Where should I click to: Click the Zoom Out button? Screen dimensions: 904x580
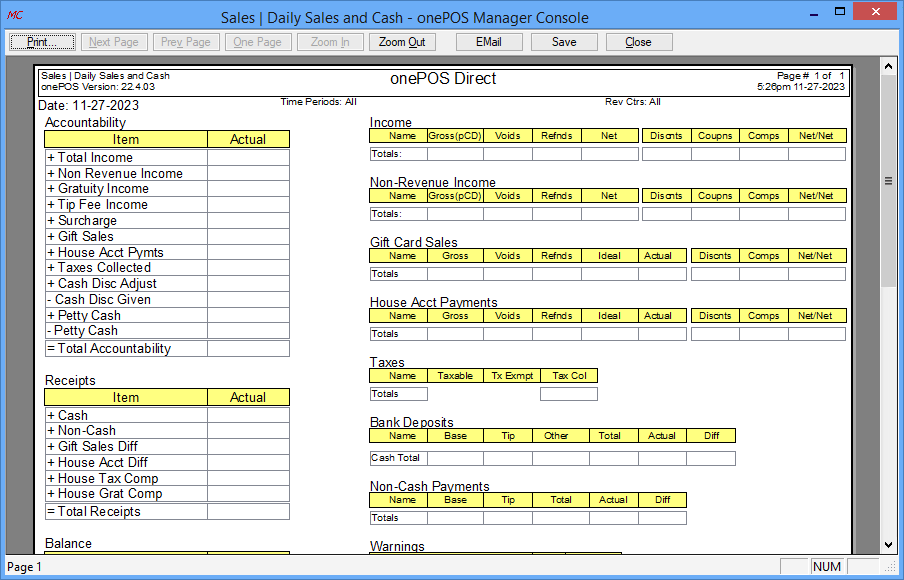click(402, 42)
